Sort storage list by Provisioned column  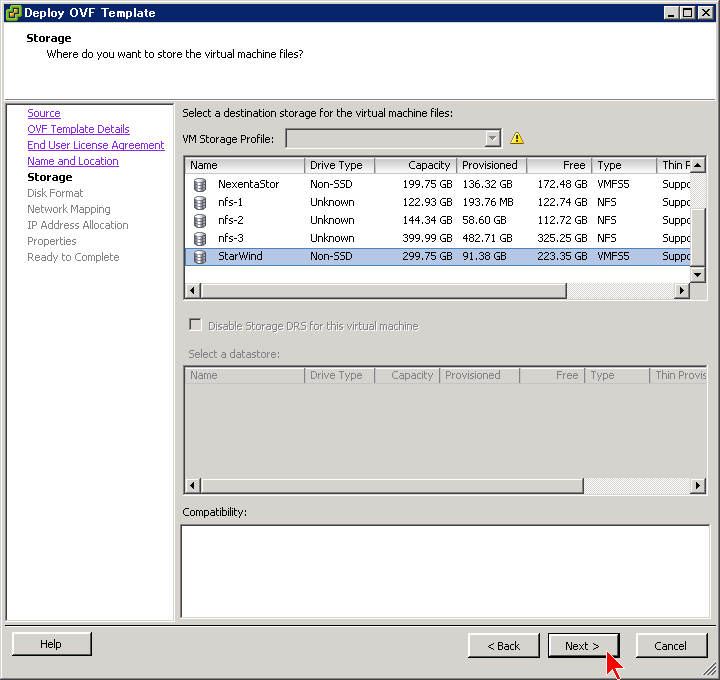[x=491, y=165]
